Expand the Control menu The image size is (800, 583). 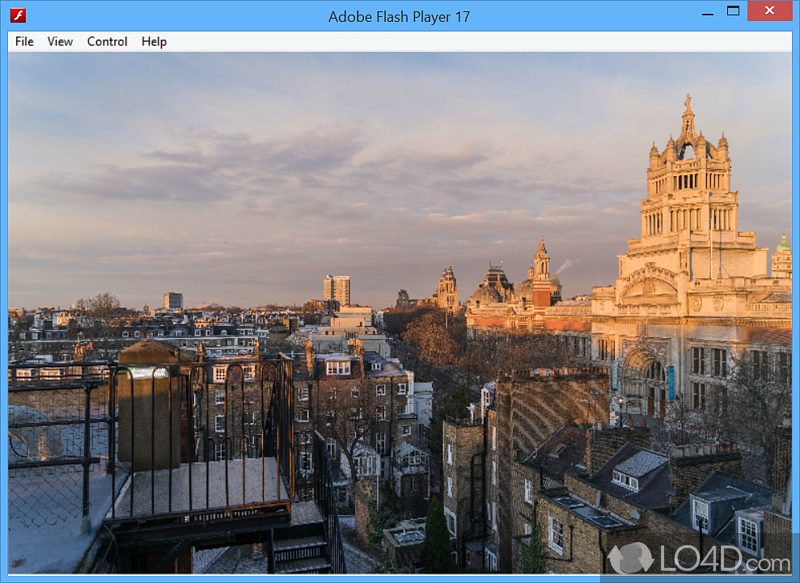[x=107, y=42]
